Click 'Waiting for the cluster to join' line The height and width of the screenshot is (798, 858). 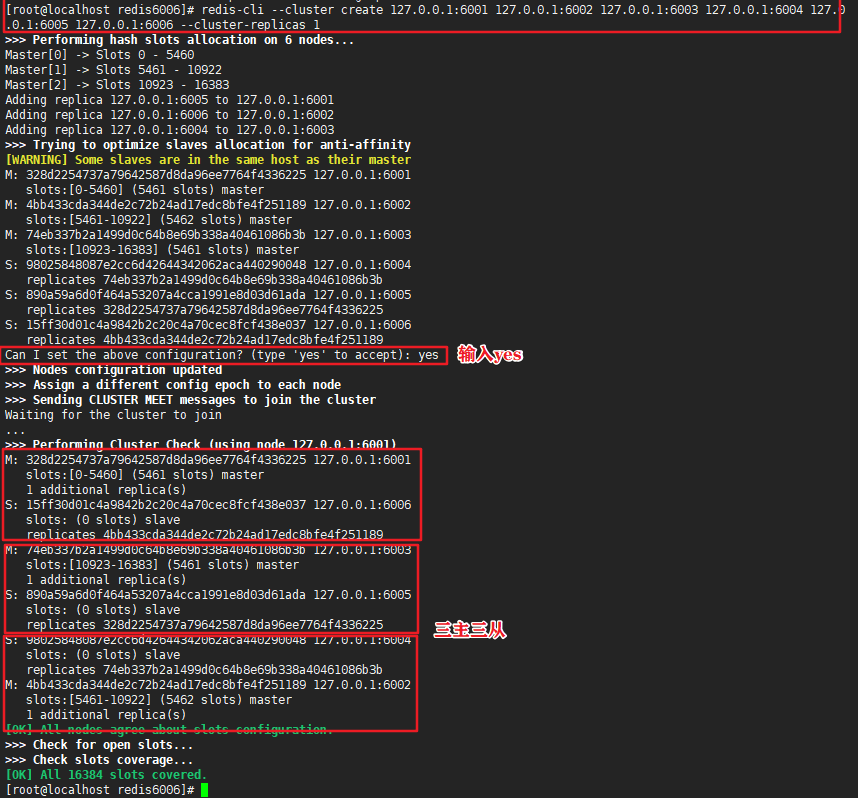(113, 415)
